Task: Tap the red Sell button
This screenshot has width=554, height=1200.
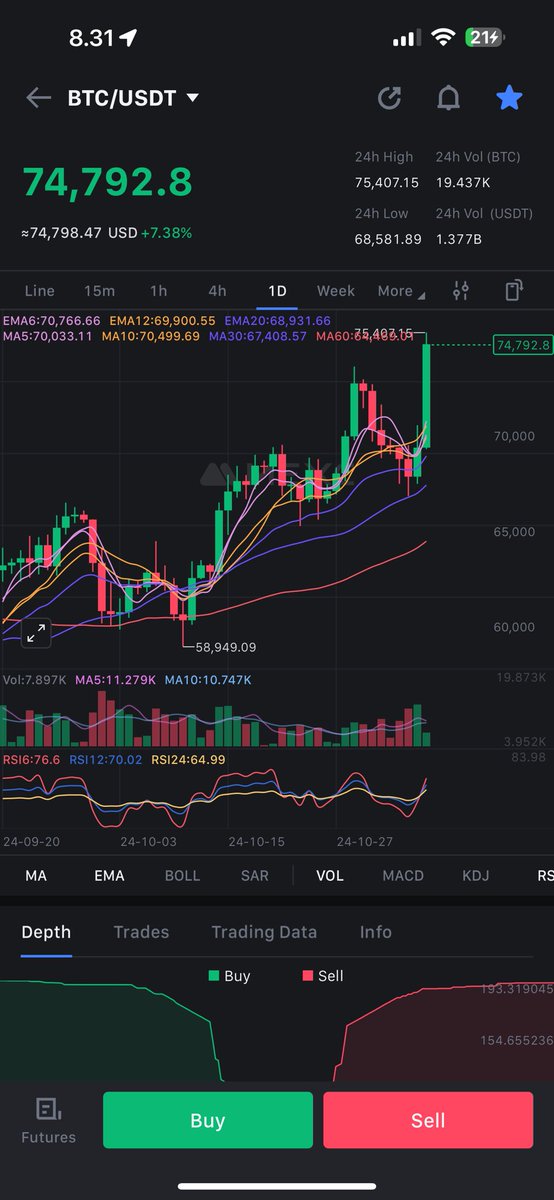Action: (x=428, y=1120)
